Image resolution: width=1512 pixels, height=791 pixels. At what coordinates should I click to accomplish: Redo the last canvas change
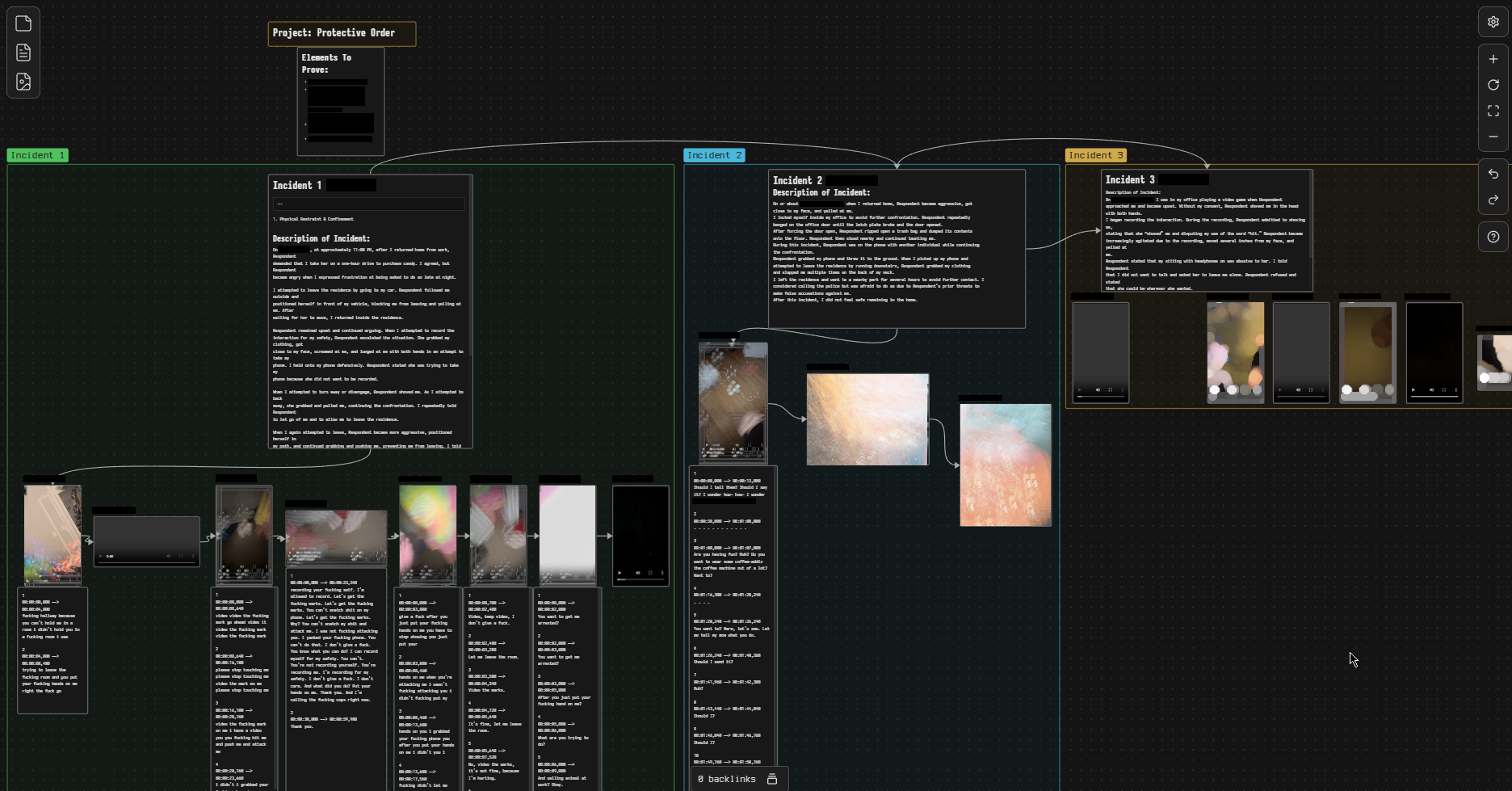[1493, 200]
